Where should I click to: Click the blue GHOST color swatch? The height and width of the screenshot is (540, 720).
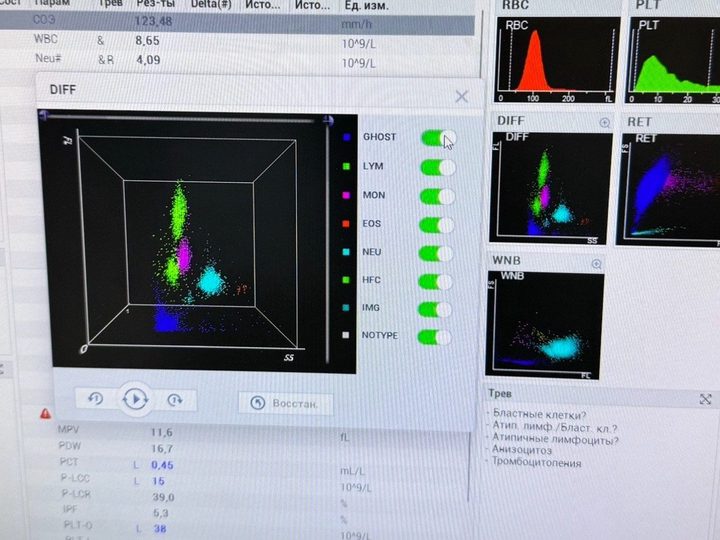click(347, 137)
